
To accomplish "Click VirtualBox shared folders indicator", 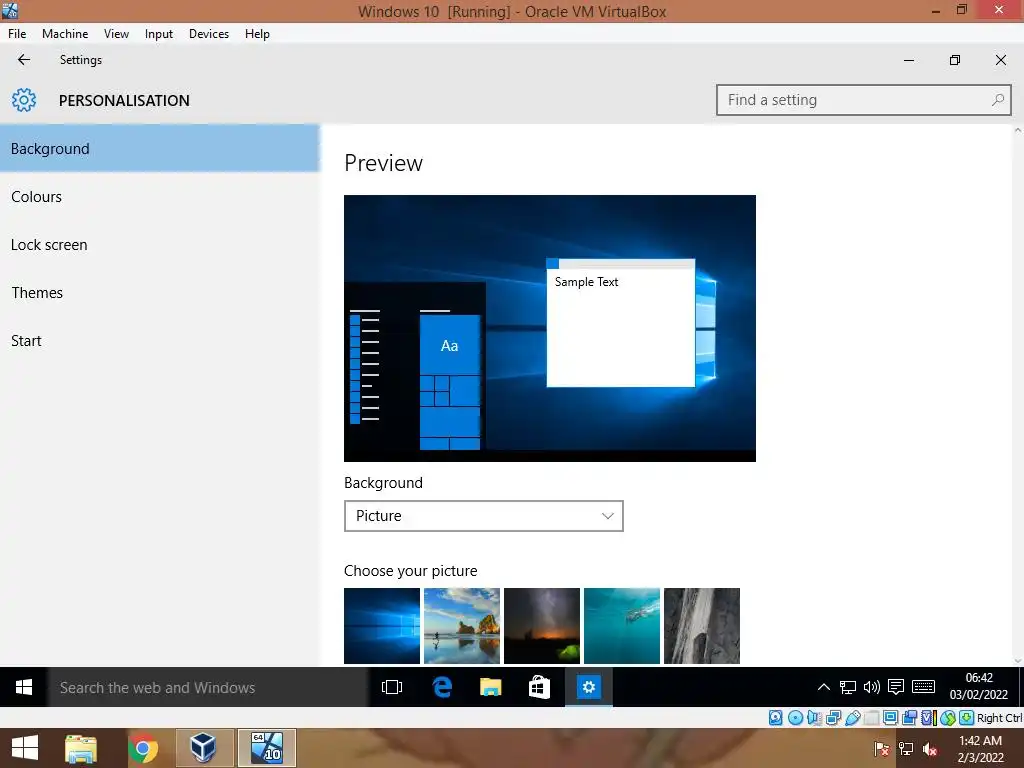I will click(871, 718).
